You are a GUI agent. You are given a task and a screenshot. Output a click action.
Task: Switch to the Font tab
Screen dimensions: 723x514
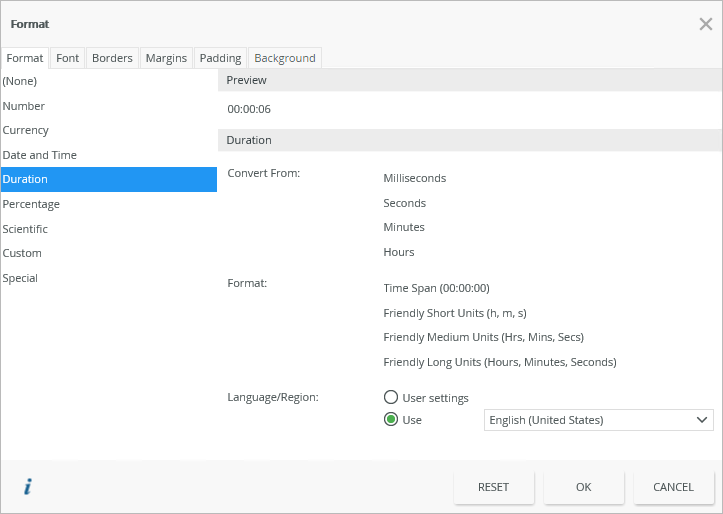click(68, 58)
